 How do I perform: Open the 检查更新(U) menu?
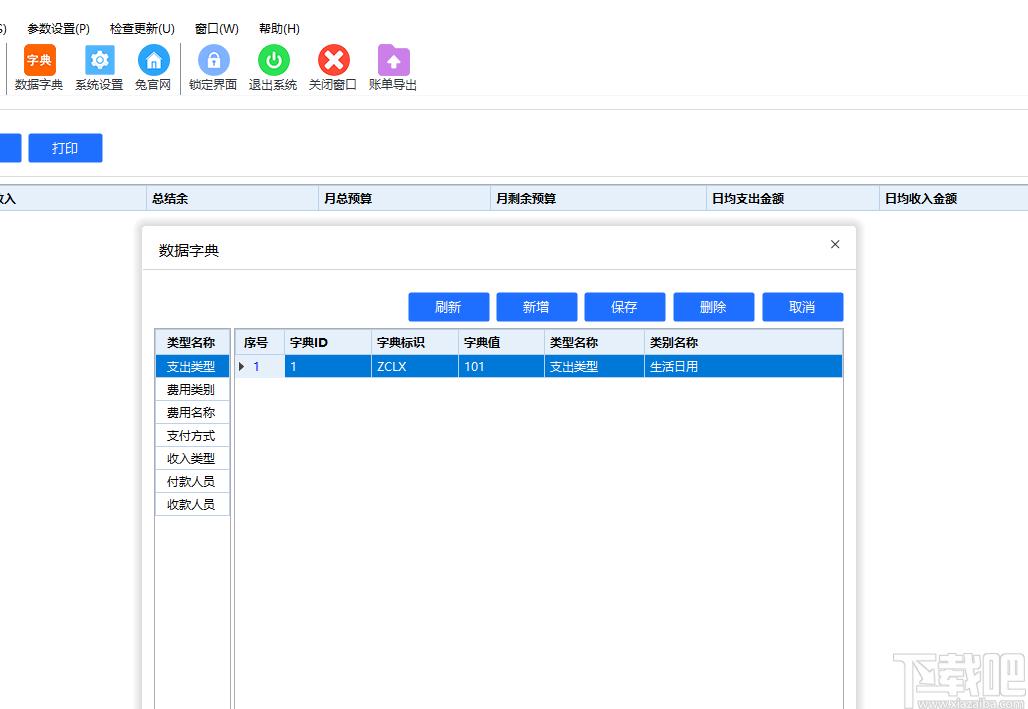tap(142, 29)
